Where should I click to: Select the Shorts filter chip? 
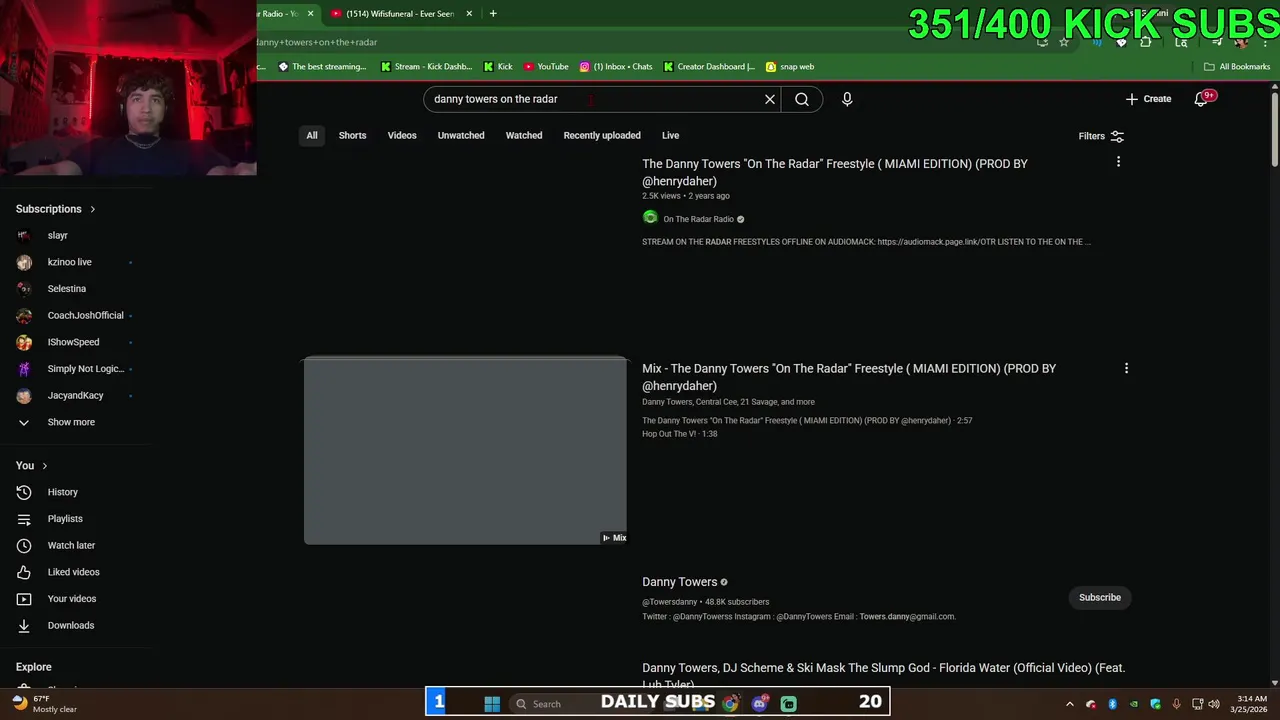click(352, 136)
